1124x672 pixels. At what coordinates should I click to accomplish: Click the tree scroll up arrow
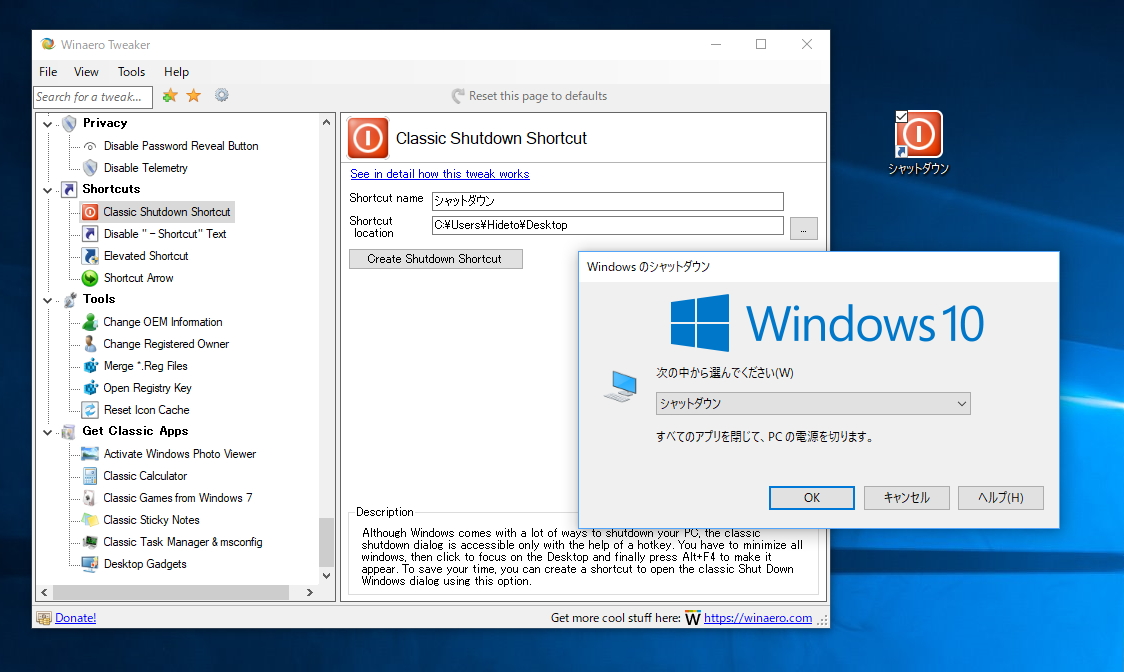pyautogui.click(x=327, y=123)
